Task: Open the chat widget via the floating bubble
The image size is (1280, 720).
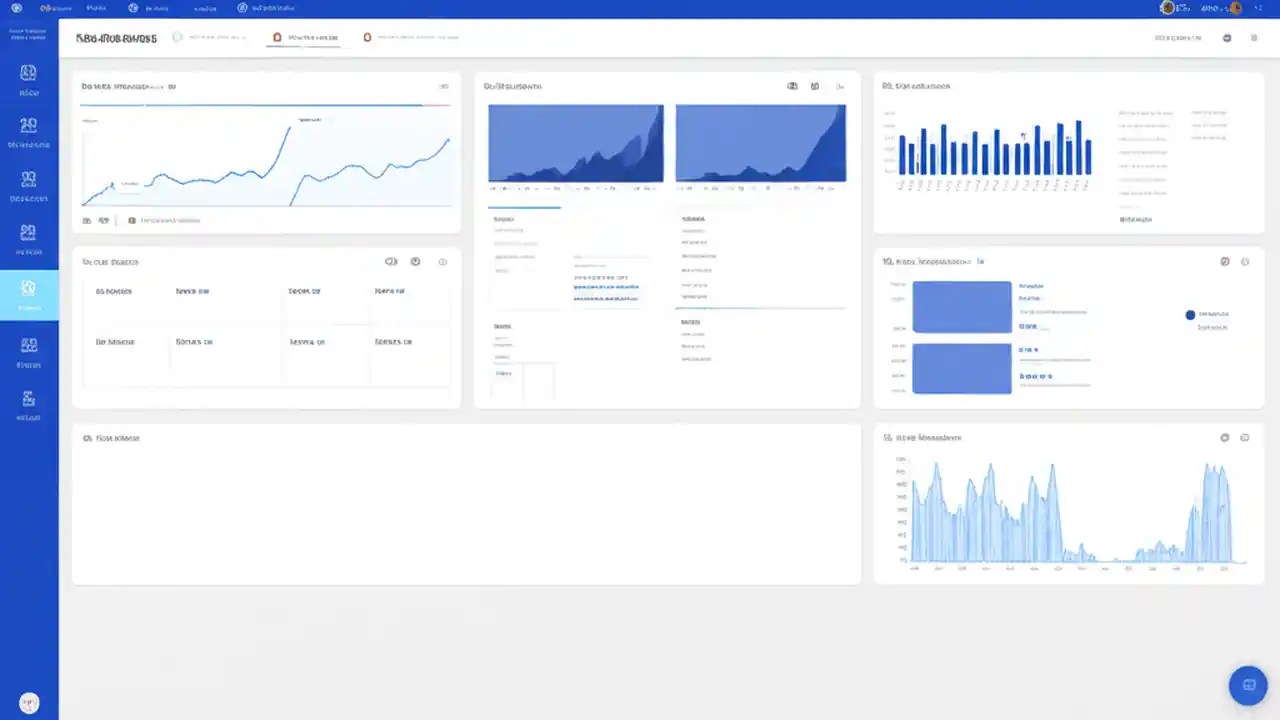Action: point(1248,684)
